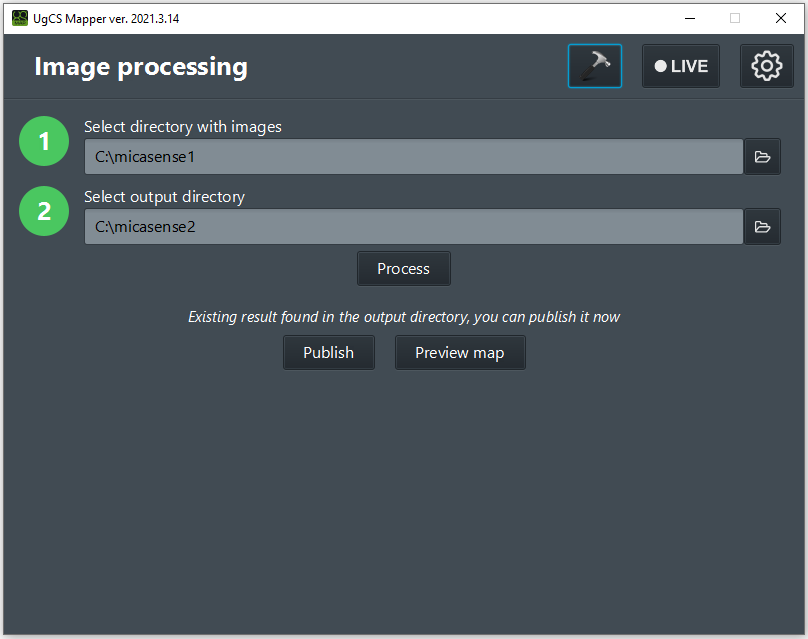Click the 'Image processing' heading
The image size is (808, 639).
coord(141,67)
